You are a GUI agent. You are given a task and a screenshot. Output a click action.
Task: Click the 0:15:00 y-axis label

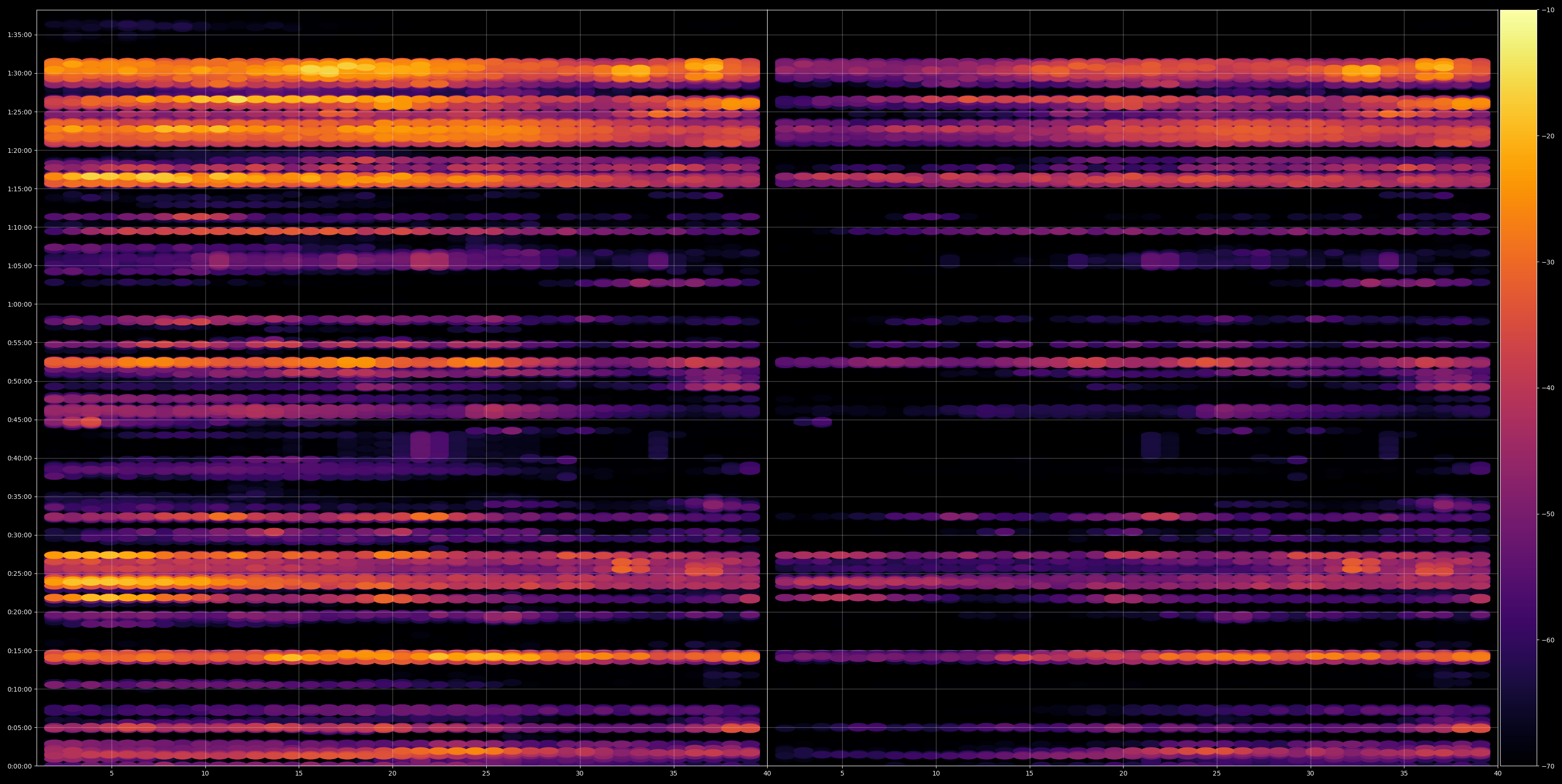(19, 651)
